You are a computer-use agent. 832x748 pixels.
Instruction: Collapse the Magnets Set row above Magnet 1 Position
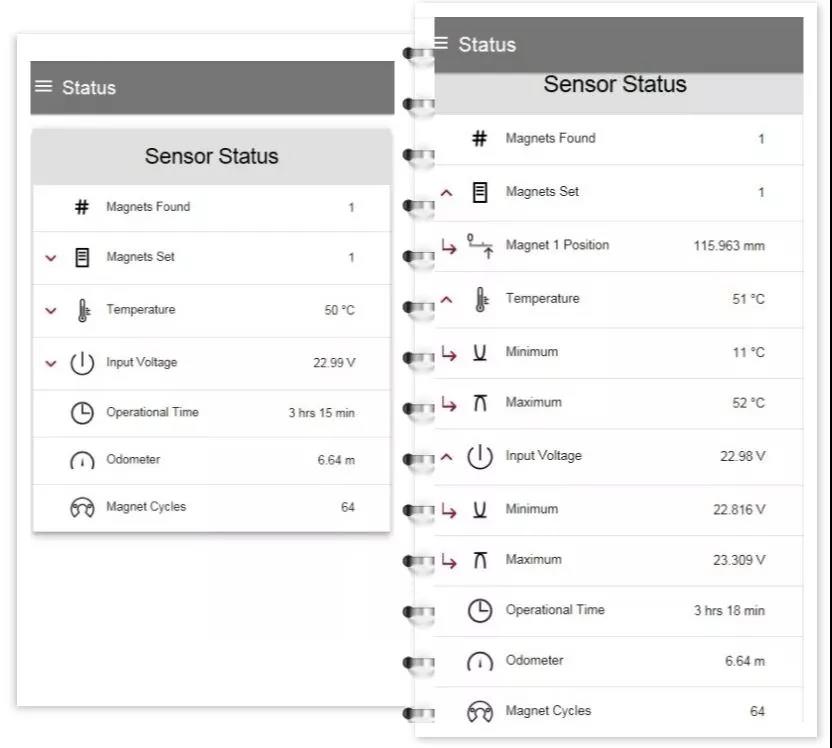(x=447, y=192)
